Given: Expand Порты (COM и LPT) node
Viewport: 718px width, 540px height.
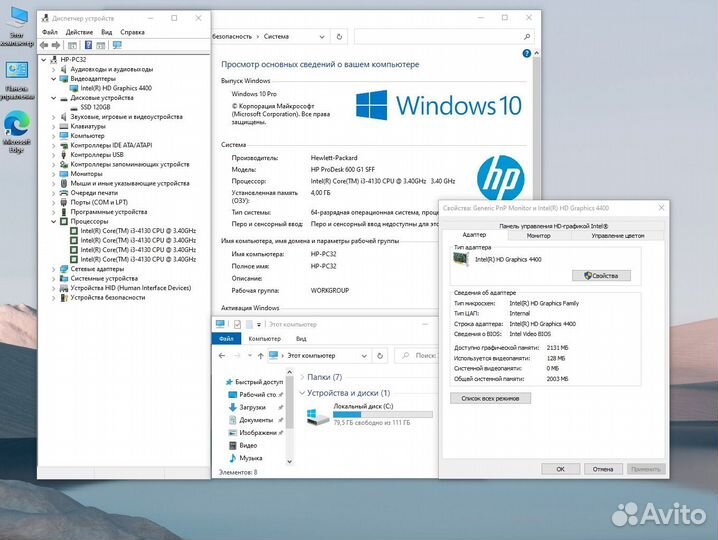Looking at the screenshot, I should point(54,202).
